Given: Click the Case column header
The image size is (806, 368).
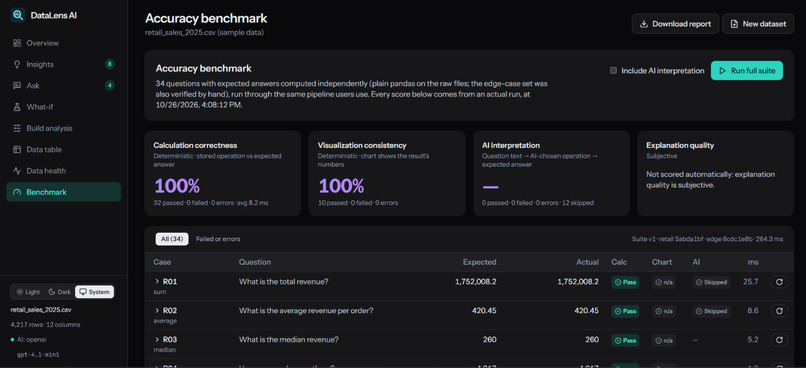Looking at the screenshot, I should [162, 262].
